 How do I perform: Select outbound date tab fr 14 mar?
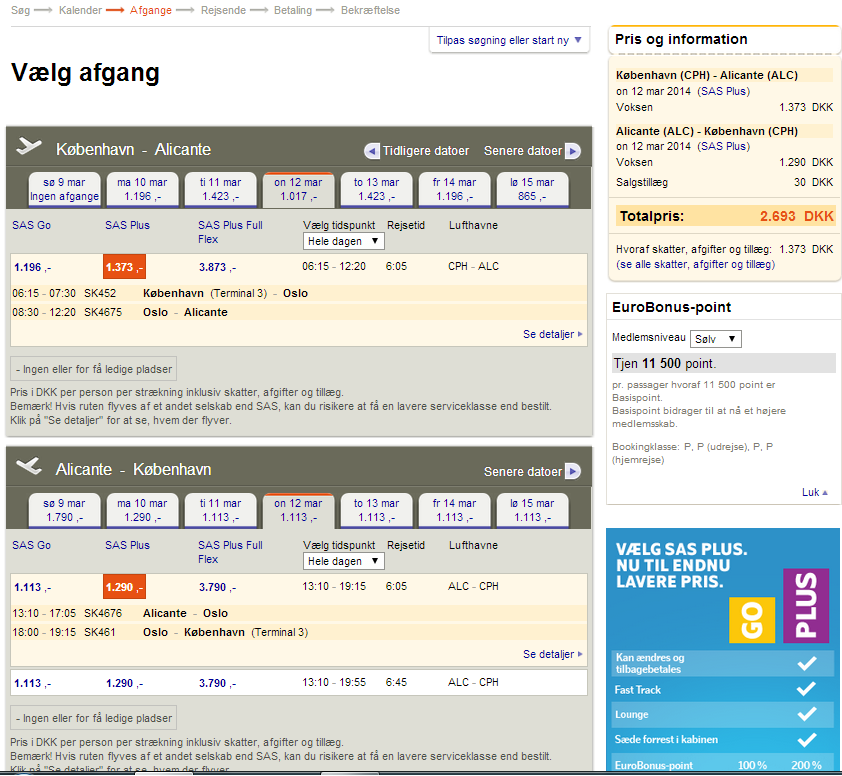[x=454, y=189]
